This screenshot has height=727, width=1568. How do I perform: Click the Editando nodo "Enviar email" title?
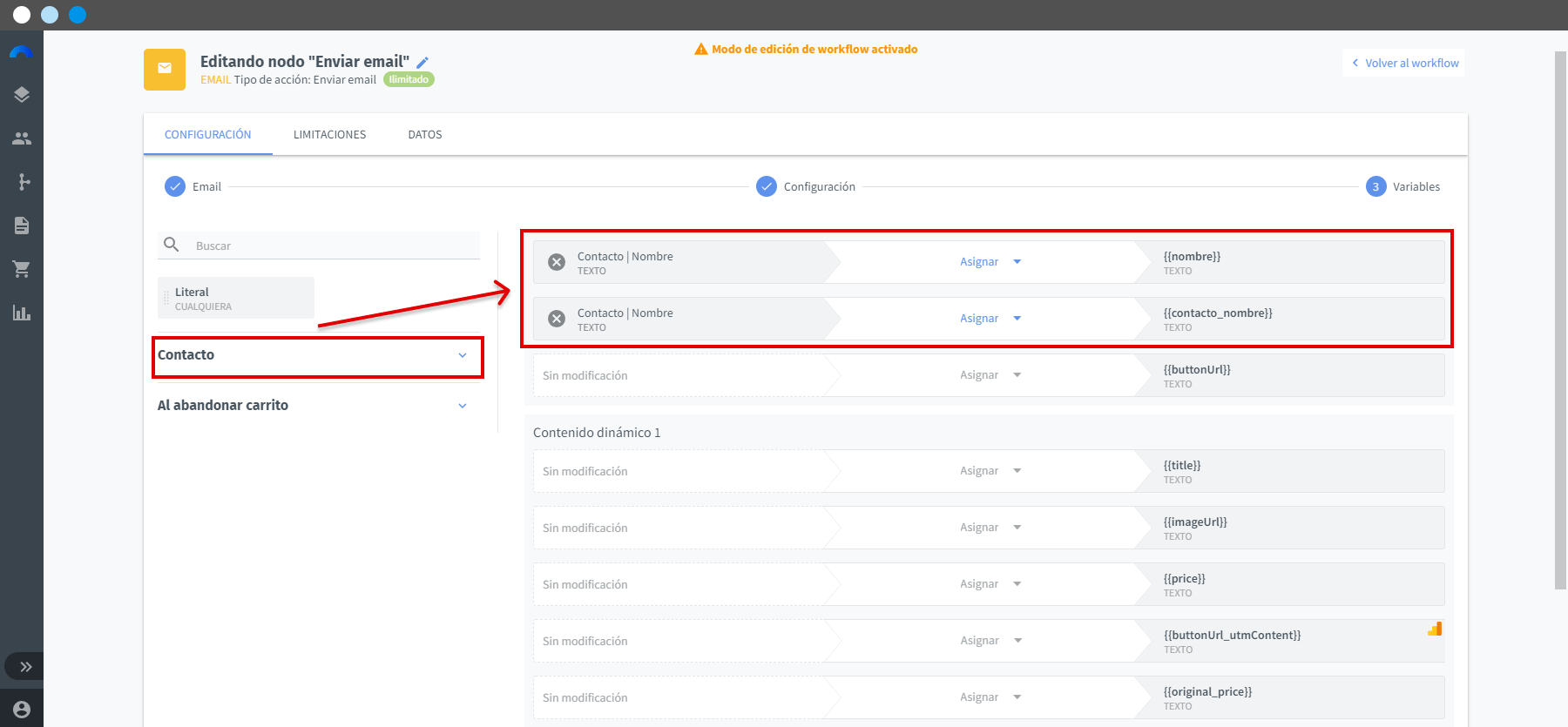305,62
